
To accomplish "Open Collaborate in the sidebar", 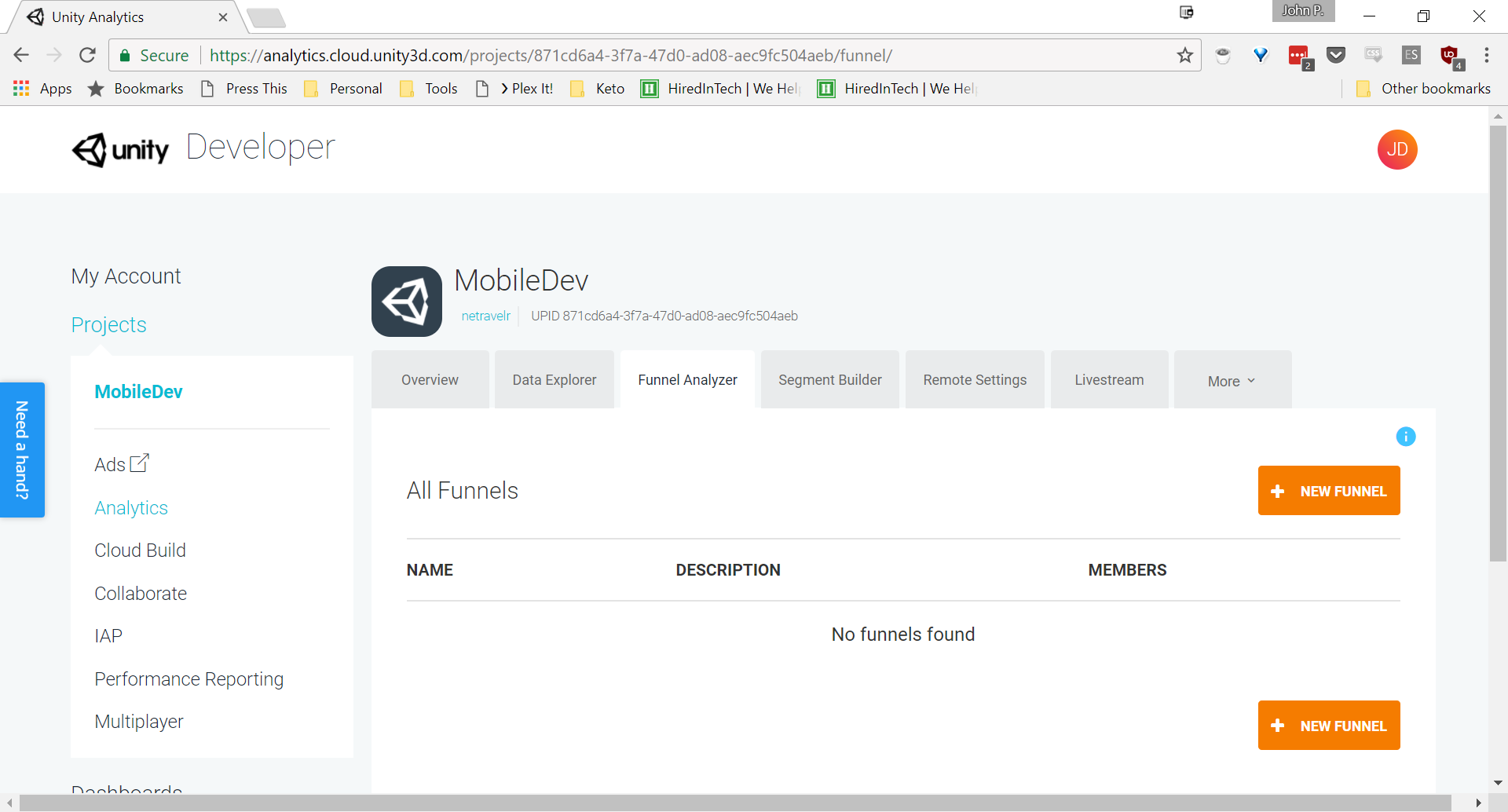I will (x=141, y=594).
